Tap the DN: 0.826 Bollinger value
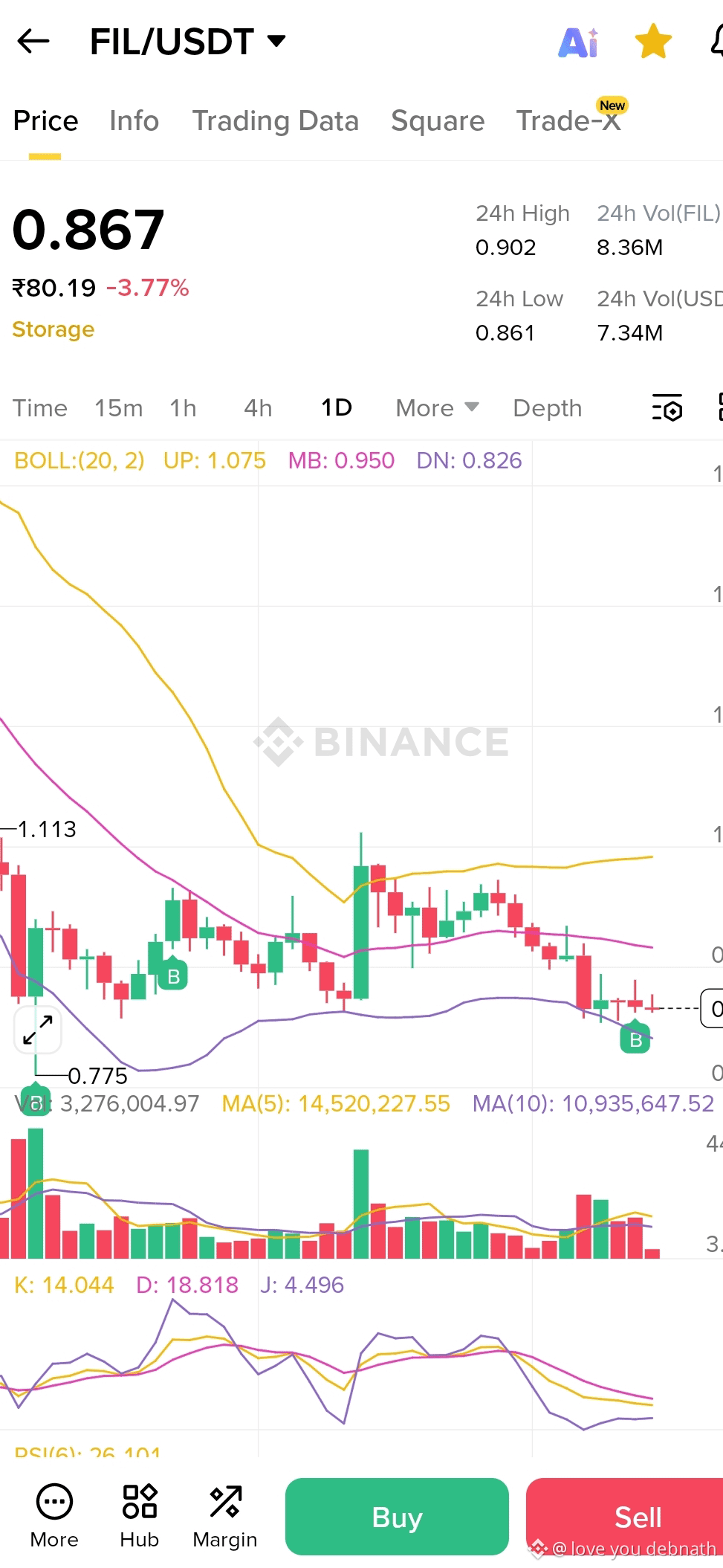This screenshot has height=1568, width=723. [x=469, y=461]
